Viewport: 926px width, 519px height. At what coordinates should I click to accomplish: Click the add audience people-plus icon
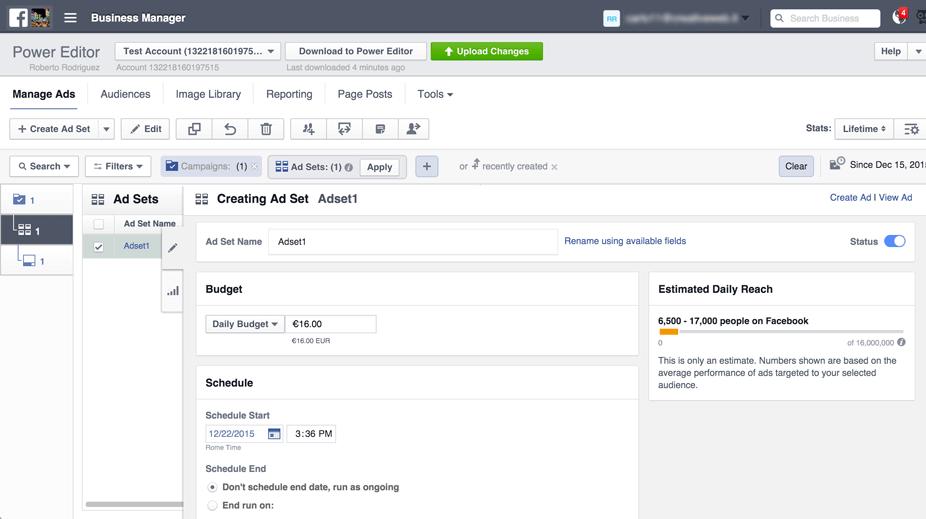pos(308,129)
